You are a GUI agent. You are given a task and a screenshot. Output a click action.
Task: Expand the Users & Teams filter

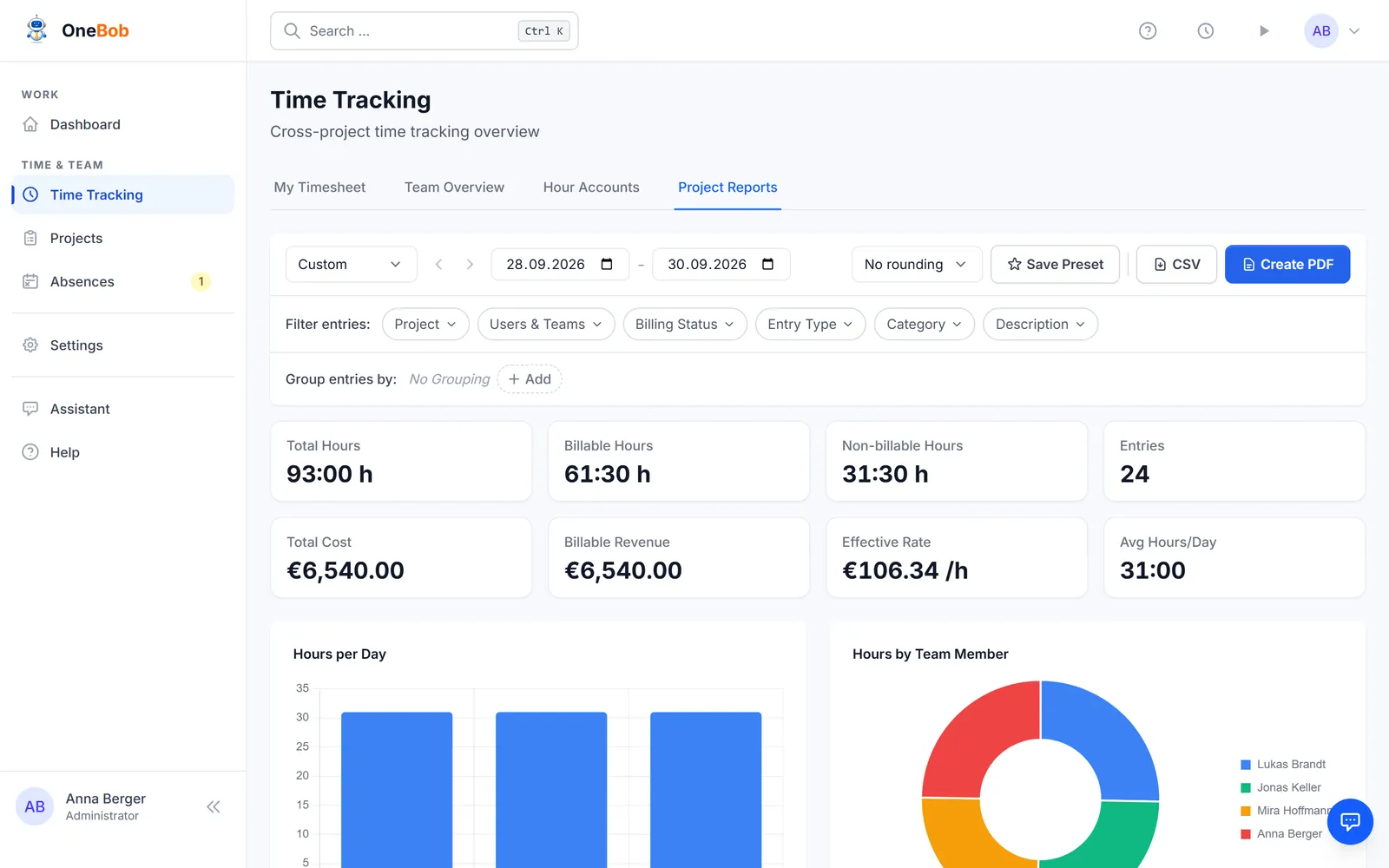tap(546, 324)
